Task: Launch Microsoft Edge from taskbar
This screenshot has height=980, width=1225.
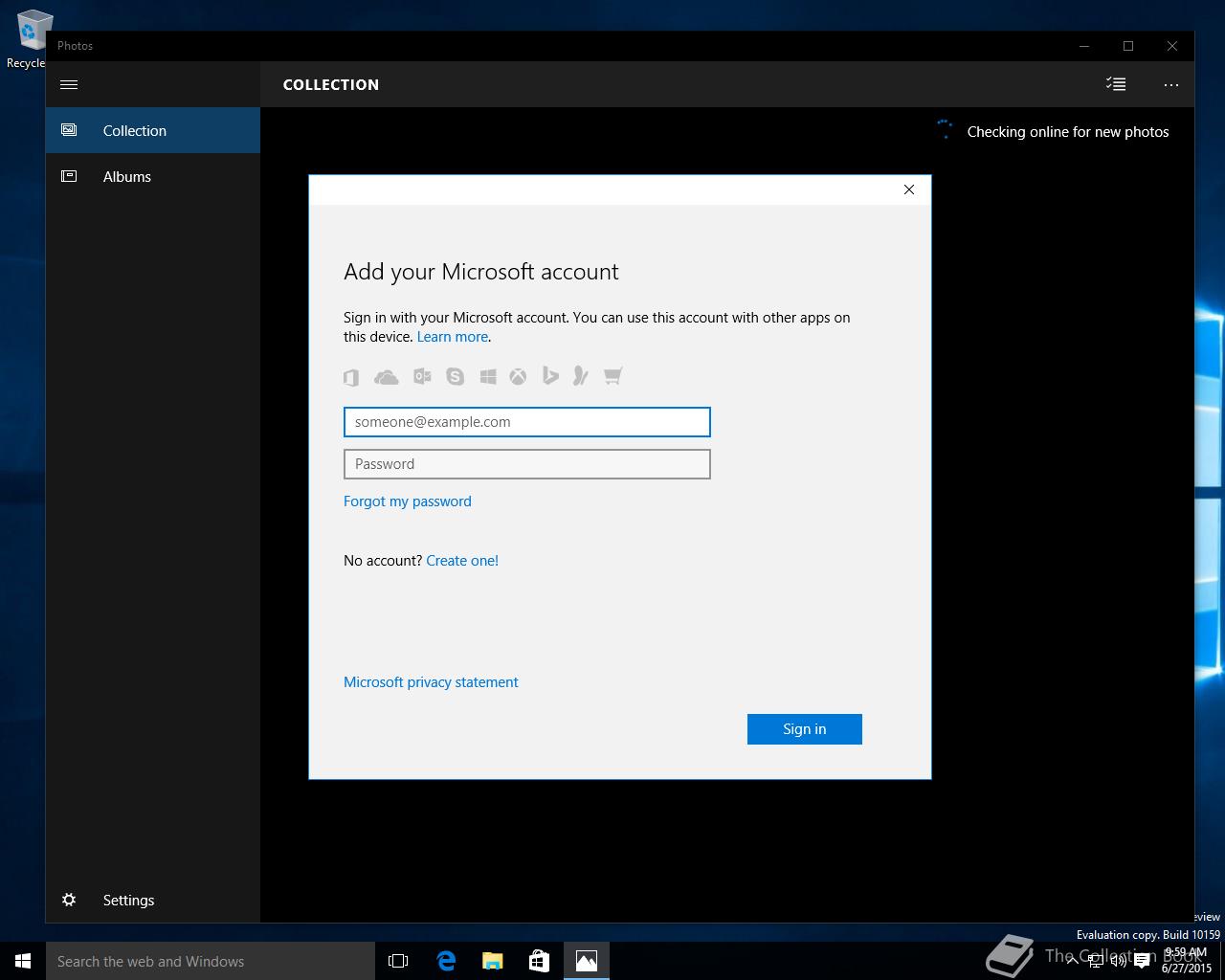Action: pos(446,961)
